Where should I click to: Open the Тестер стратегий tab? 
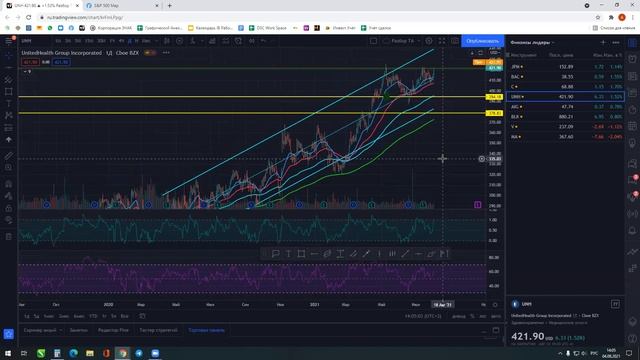pyautogui.click(x=158, y=330)
